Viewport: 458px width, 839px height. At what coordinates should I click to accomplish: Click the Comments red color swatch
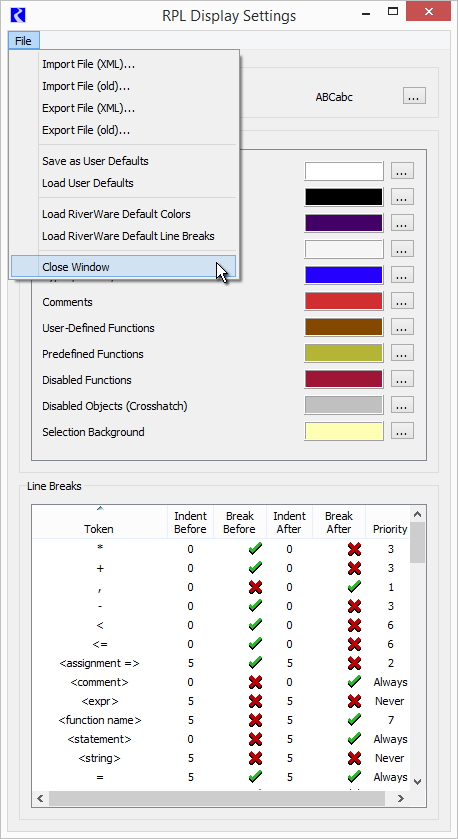(x=344, y=301)
